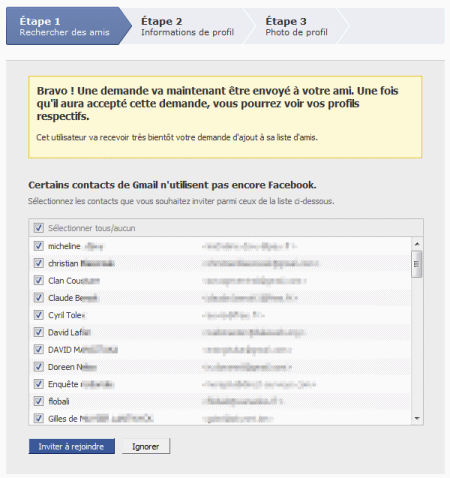The height and width of the screenshot is (478, 450).
Task: Click the contact list scroll up arrow
Action: [x=417, y=244]
